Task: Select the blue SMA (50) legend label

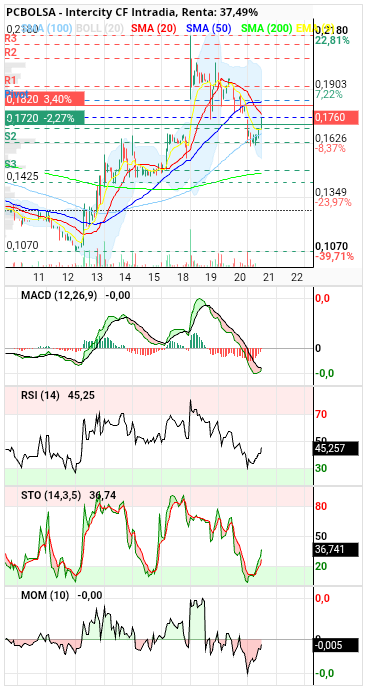Action: 209,29
